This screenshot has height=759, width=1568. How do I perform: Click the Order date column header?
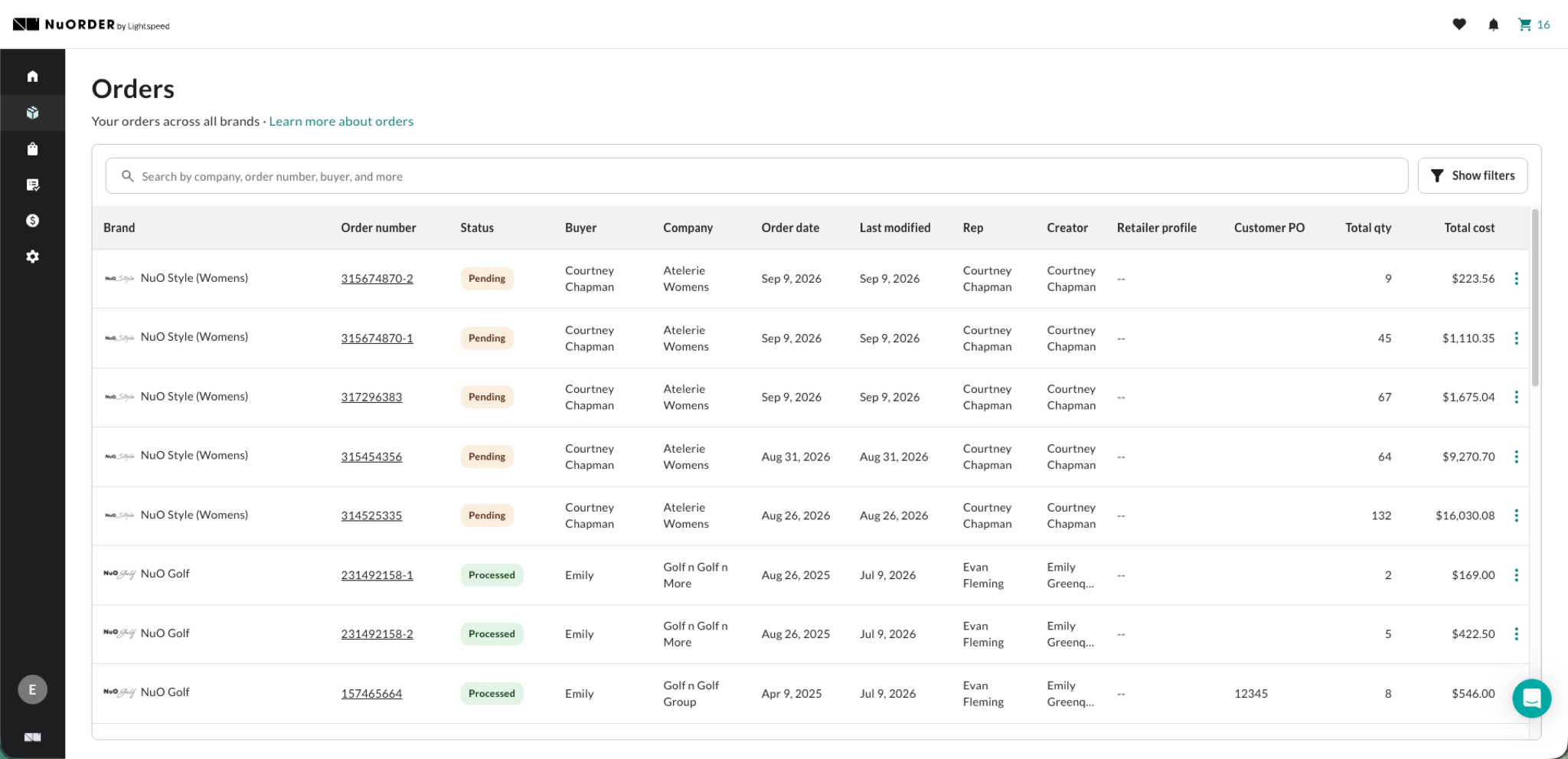point(790,227)
